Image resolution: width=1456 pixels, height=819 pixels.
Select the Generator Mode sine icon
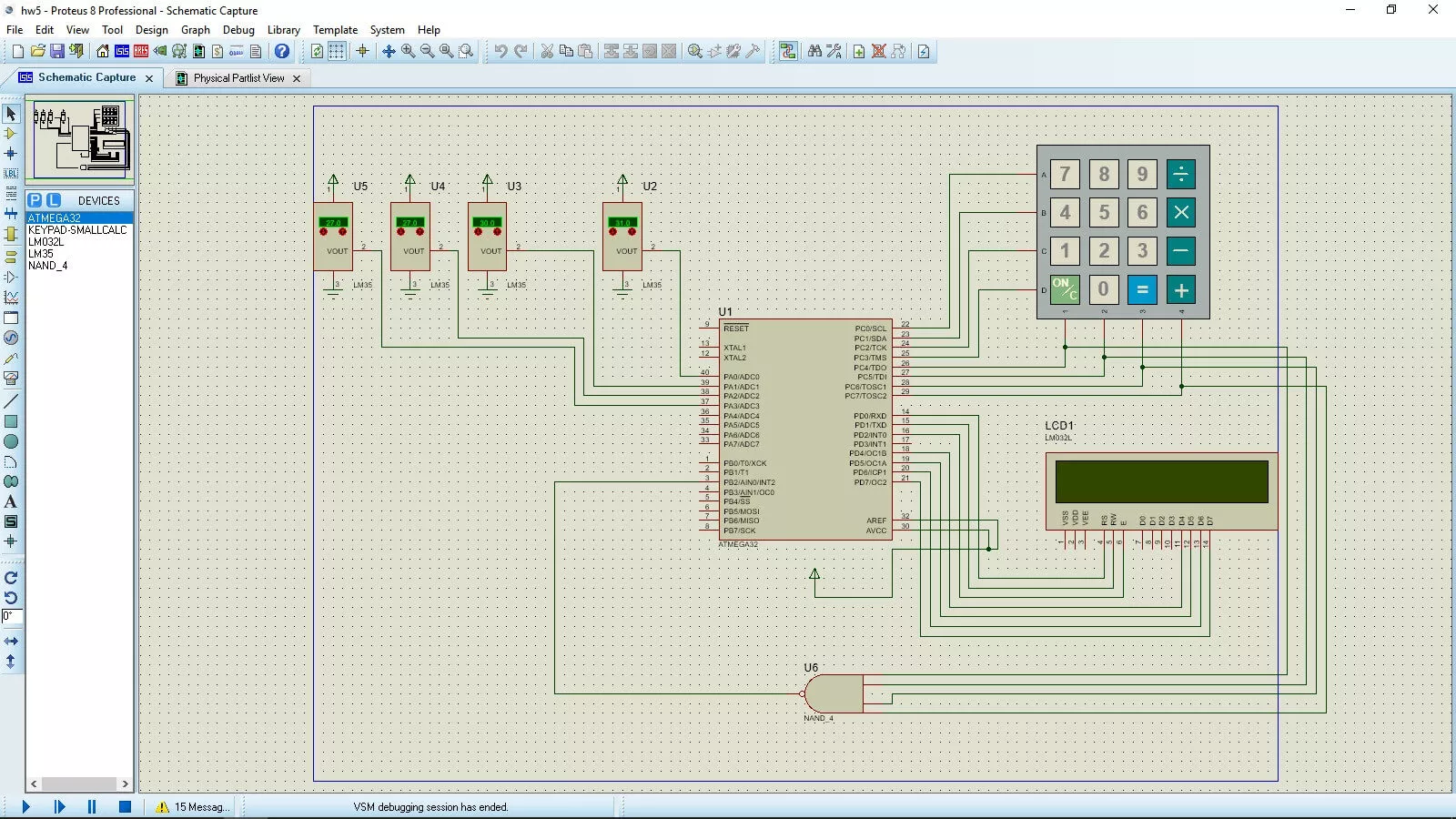(11, 338)
